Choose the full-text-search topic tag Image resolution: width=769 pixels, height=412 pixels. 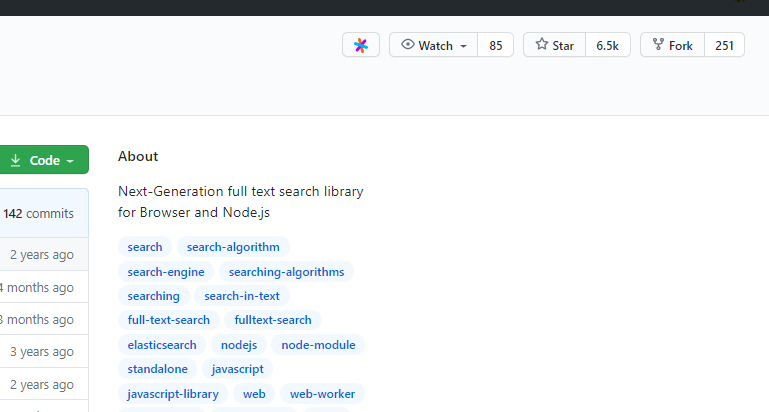(169, 320)
